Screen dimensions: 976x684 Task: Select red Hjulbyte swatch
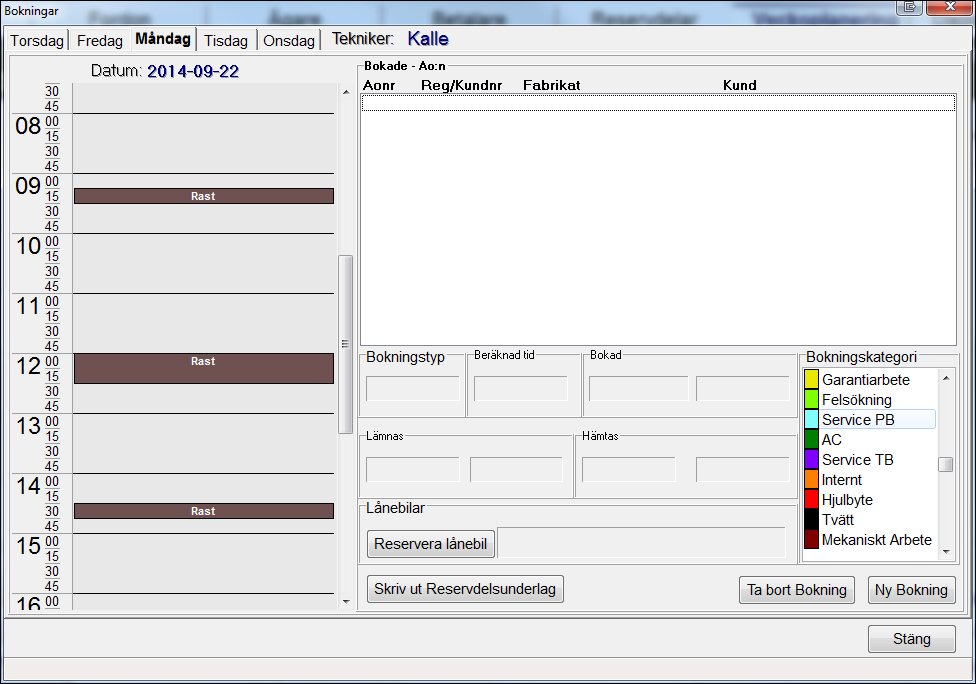point(811,499)
